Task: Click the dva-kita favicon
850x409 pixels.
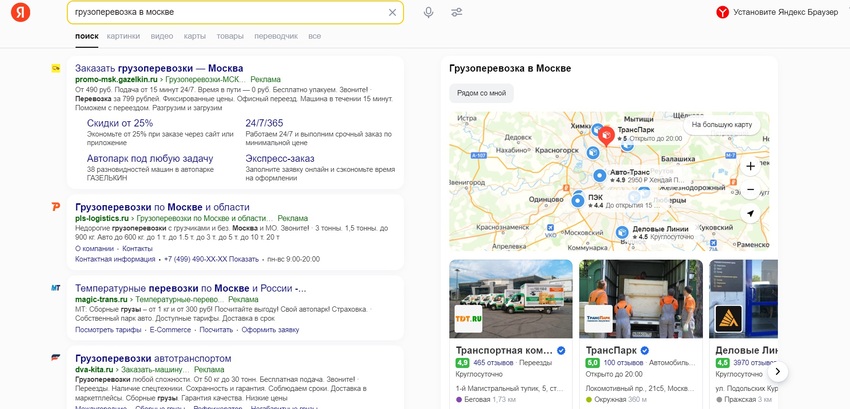Action: pos(56,358)
